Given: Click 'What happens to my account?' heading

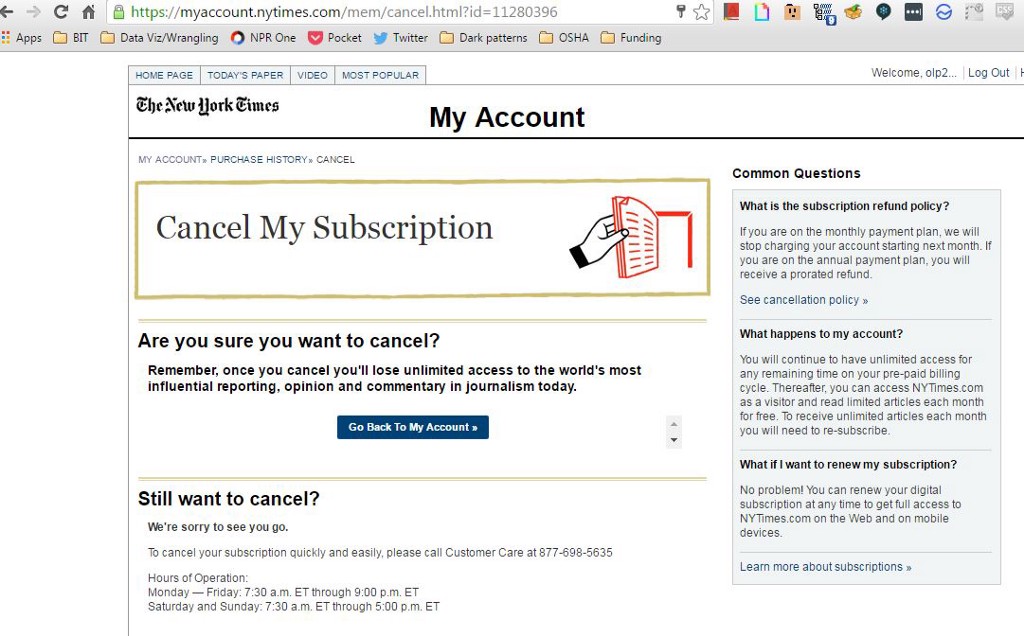Looking at the screenshot, I should (x=821, y=334).
